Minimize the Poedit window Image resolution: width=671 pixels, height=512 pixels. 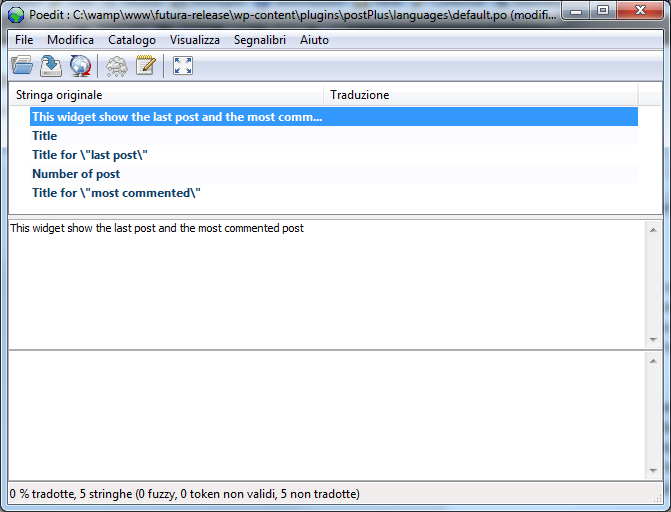coord(576,11)
